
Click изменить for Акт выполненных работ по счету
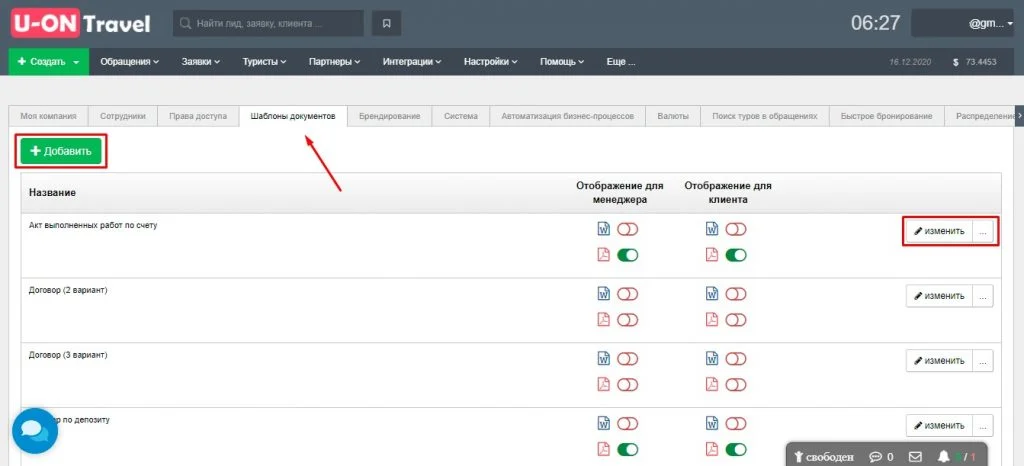point(939,231)
